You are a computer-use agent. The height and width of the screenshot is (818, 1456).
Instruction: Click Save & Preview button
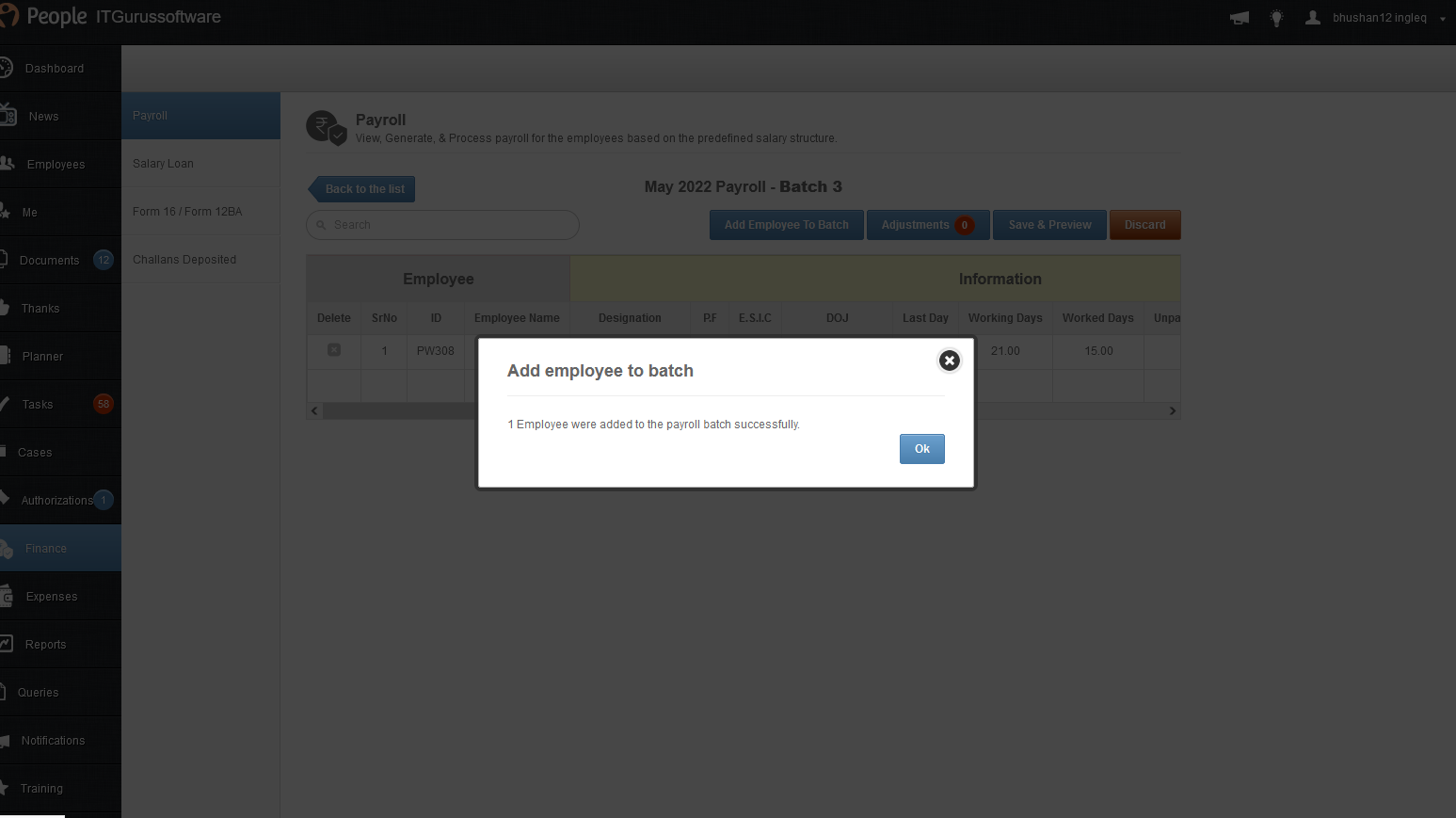pyautogui.click(x=1050, y=225)
